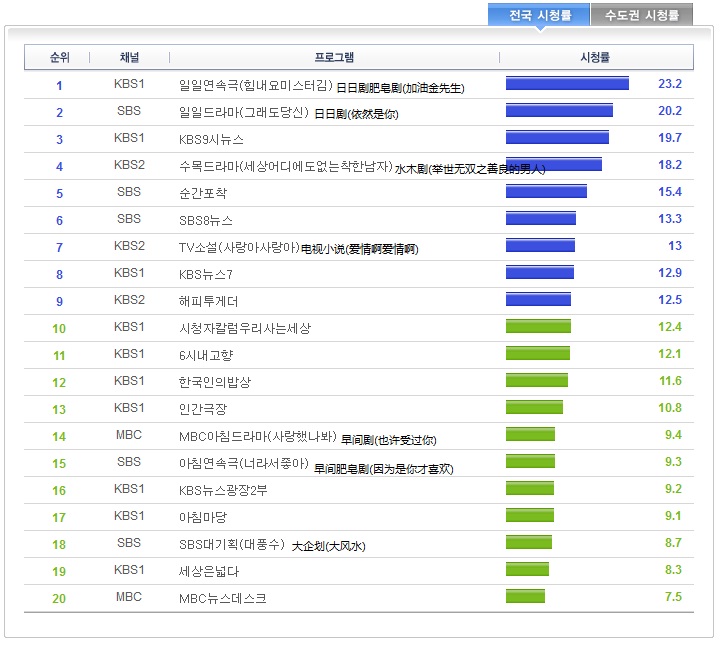
Task: Select program KBS9시뉴스
Action: (x=211, y=139)
